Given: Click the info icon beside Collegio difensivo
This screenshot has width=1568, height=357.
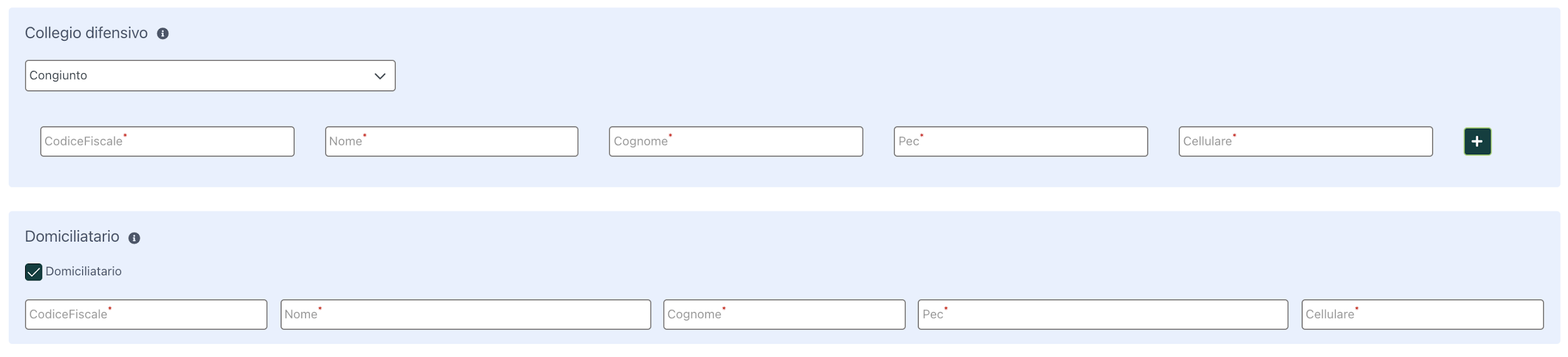Looking at the screenshot, I should (162, 34).
